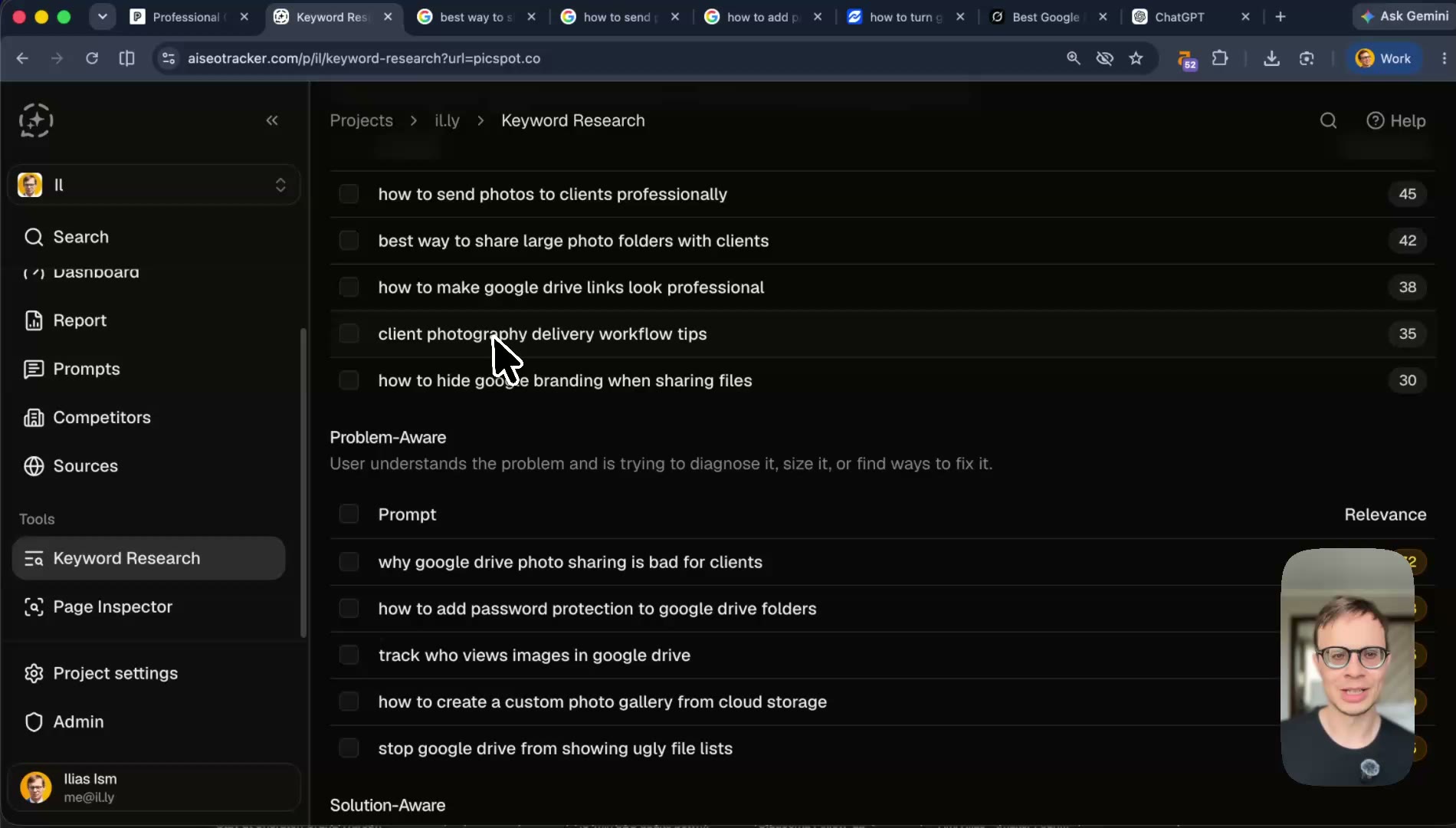The width and height of the screenshot is (1456, 828).
Task: Toggle the browser side panel icon
Action: [127, 58]
